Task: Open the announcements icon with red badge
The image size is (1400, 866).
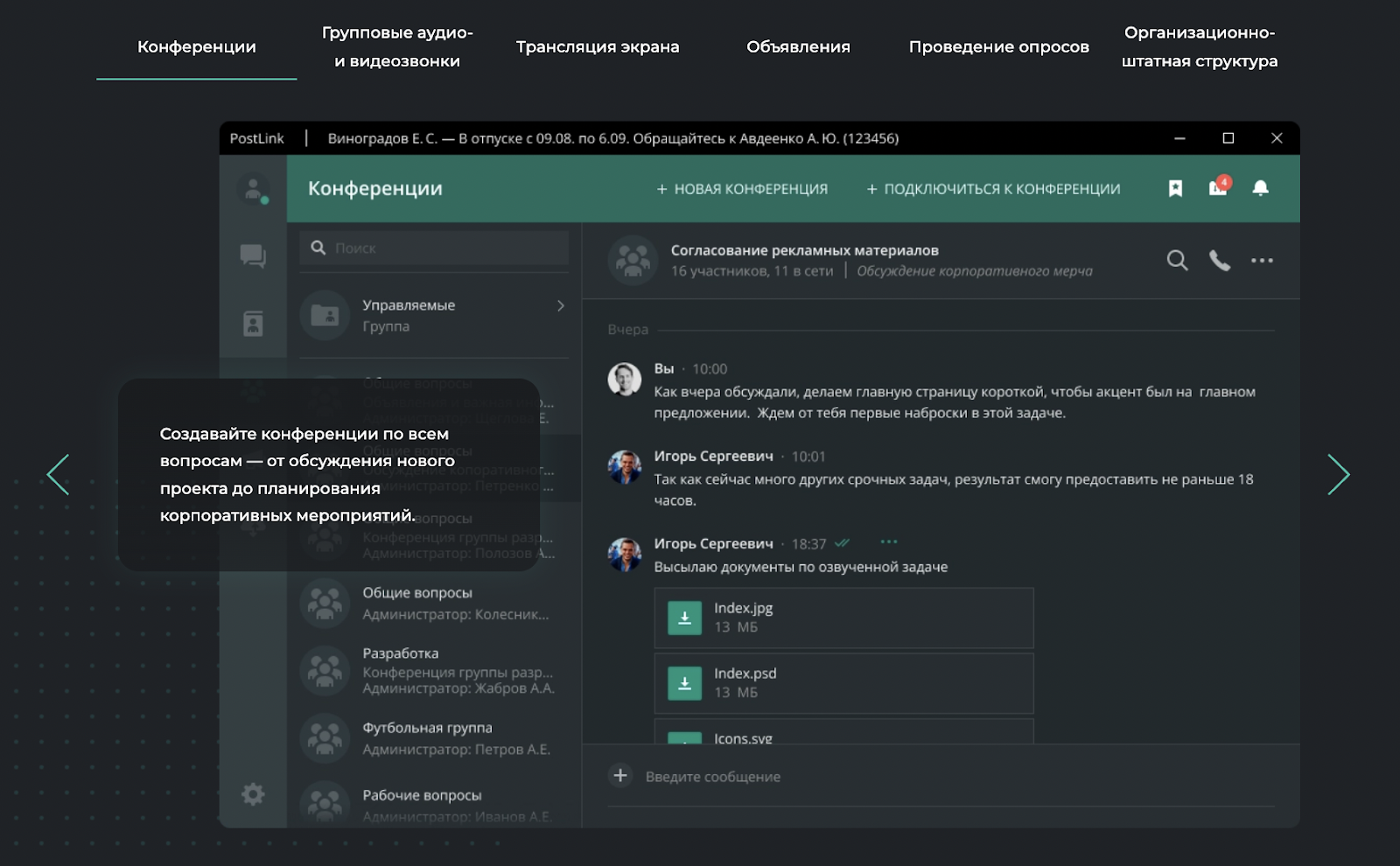Action: pos(1219,186)
